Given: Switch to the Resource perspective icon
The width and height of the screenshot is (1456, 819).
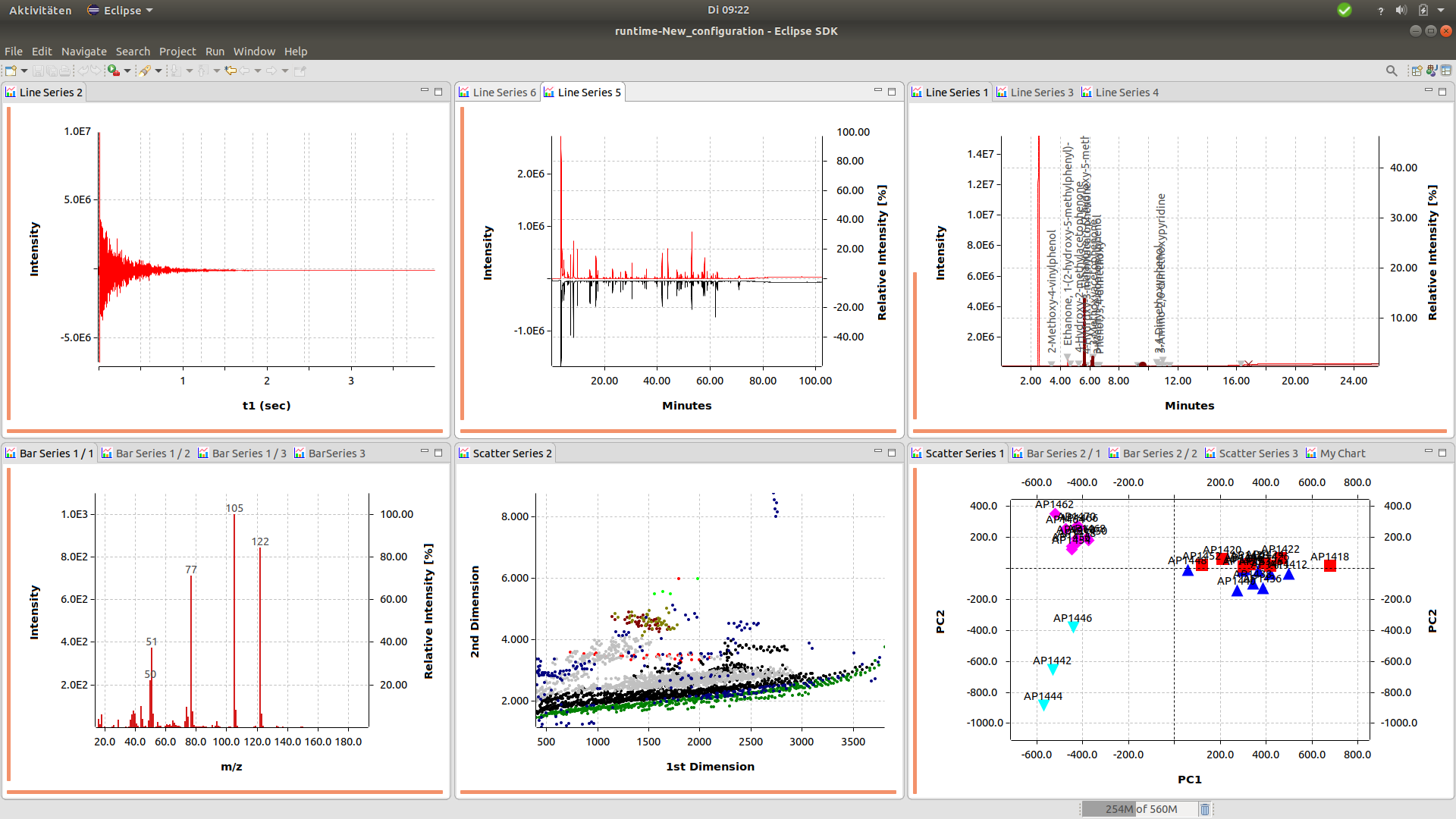Looking at the screenshot, I should coord(1446,71).
